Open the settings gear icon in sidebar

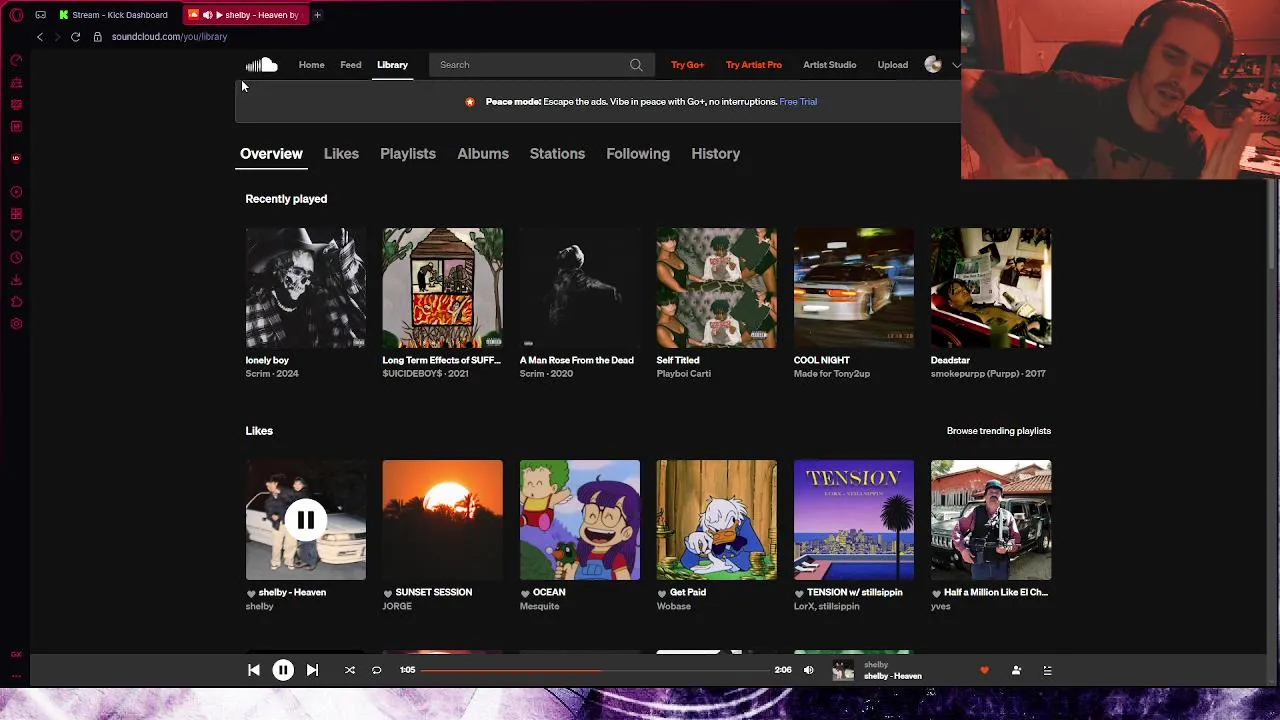(x=16, y=324)
